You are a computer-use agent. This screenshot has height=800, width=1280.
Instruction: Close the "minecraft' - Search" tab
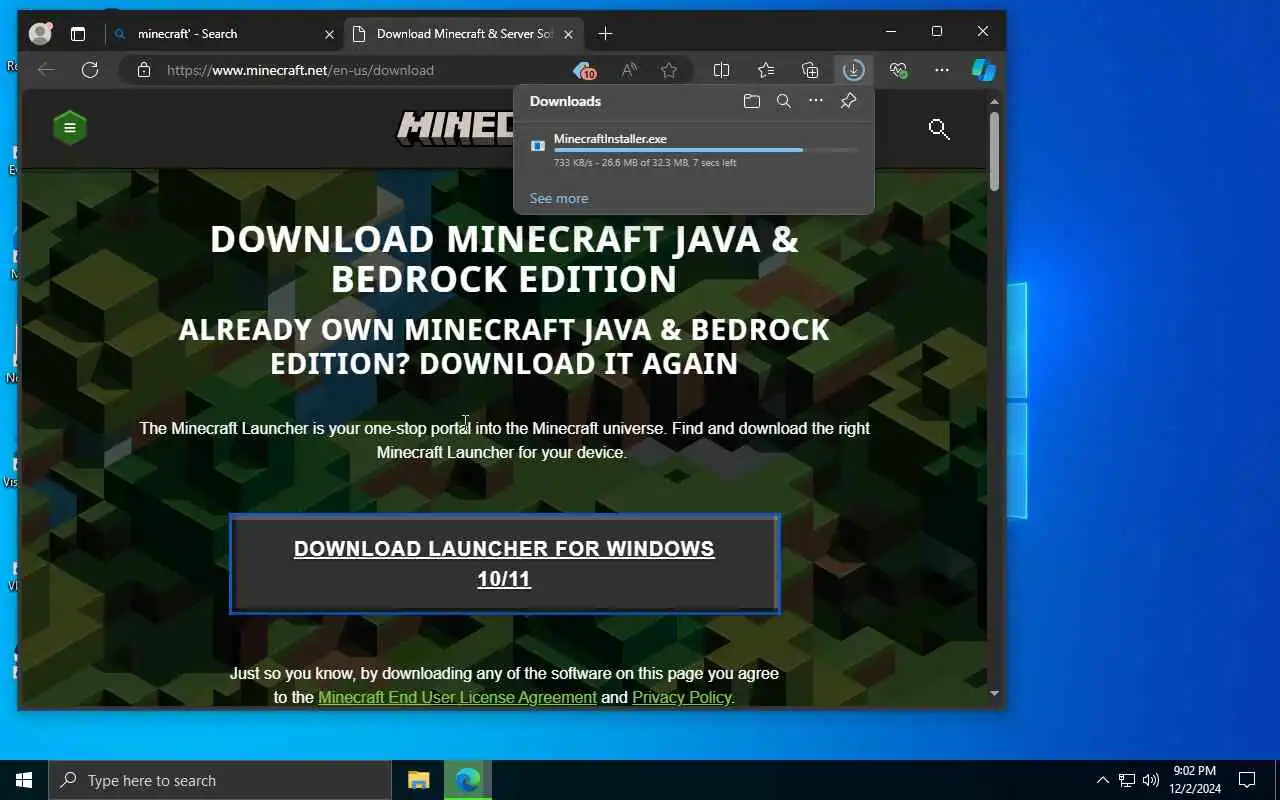coord(329,34)
